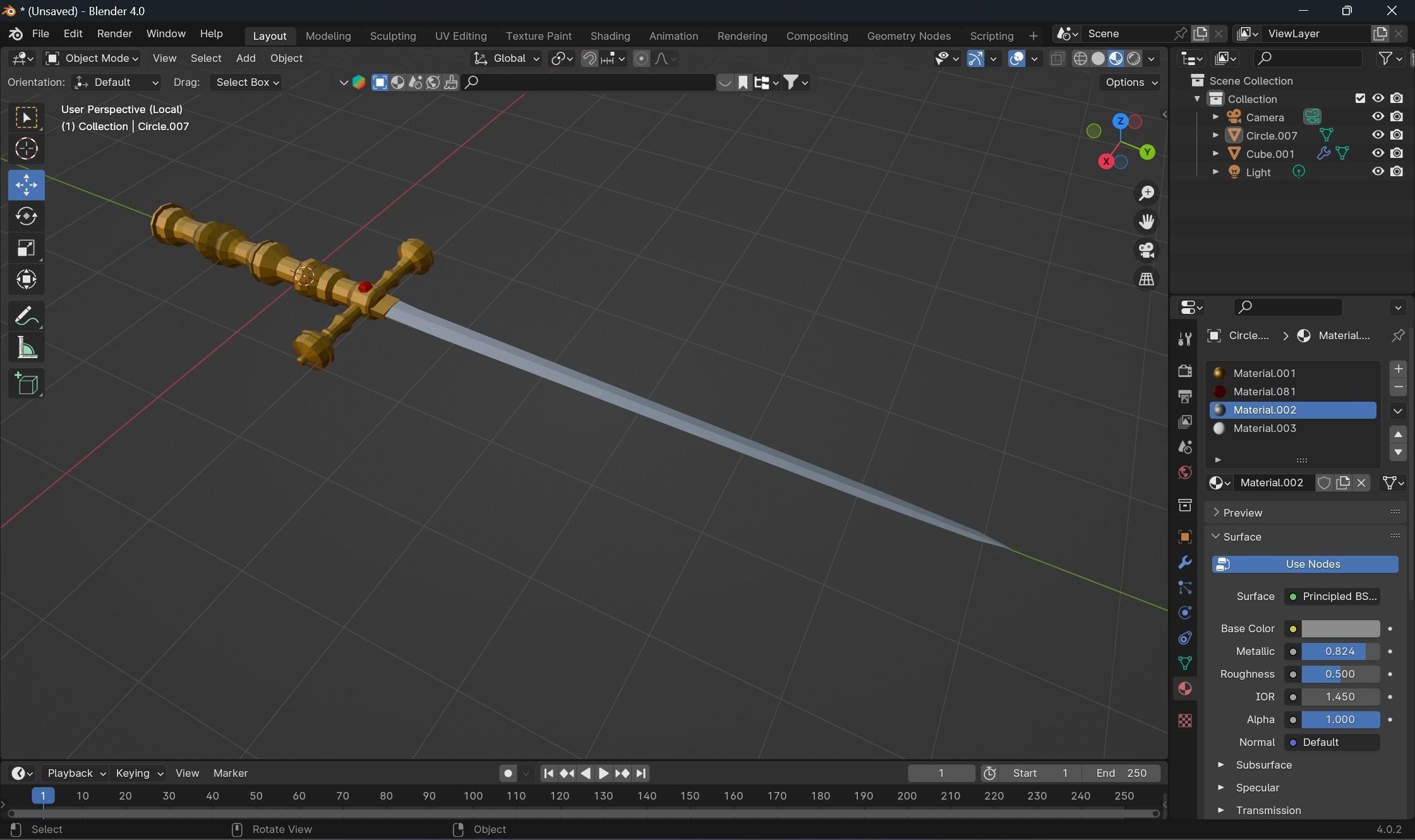Adjust the Metallic slider
Screen dimensions: 1415x840
click(x=1340, y=652)
